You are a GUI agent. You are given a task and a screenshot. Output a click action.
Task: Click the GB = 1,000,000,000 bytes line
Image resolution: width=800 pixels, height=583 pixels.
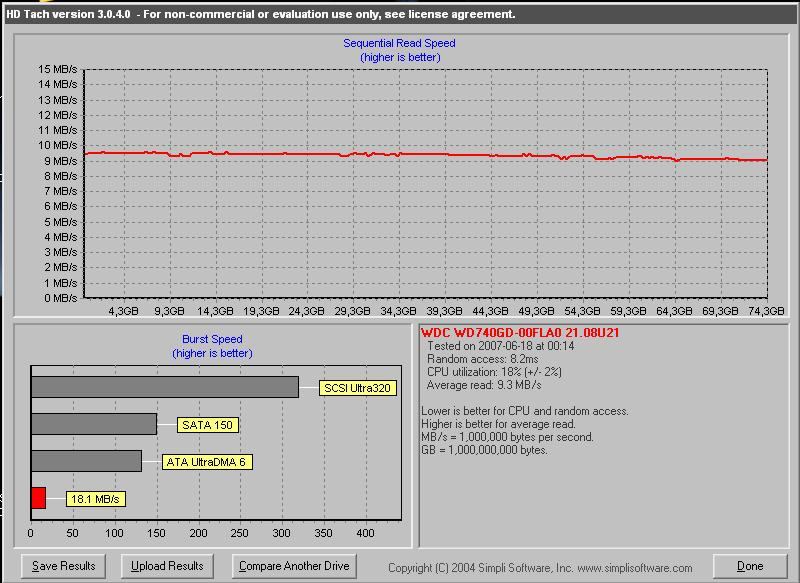(484, 450)
